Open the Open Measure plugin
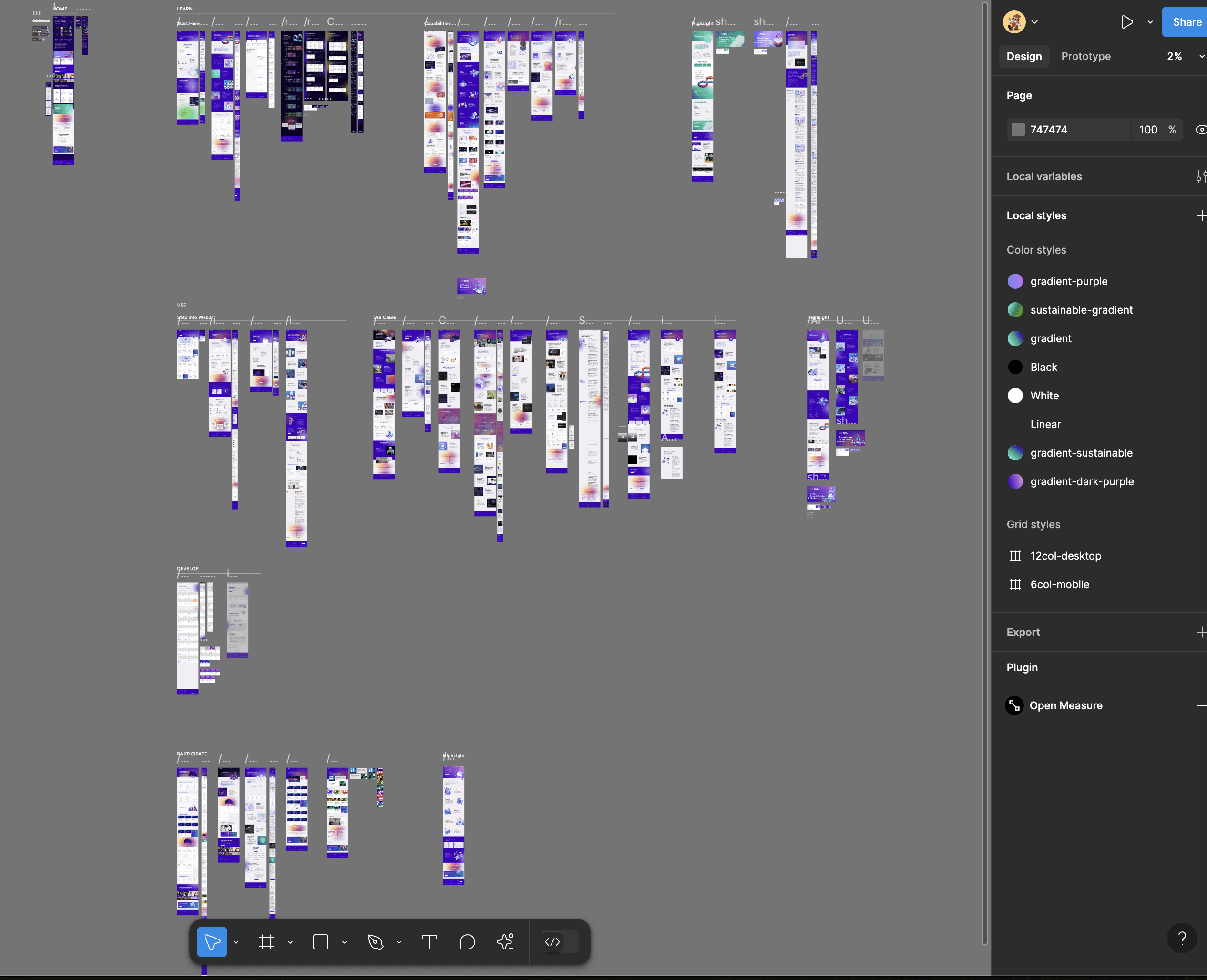 (1054, 705)
